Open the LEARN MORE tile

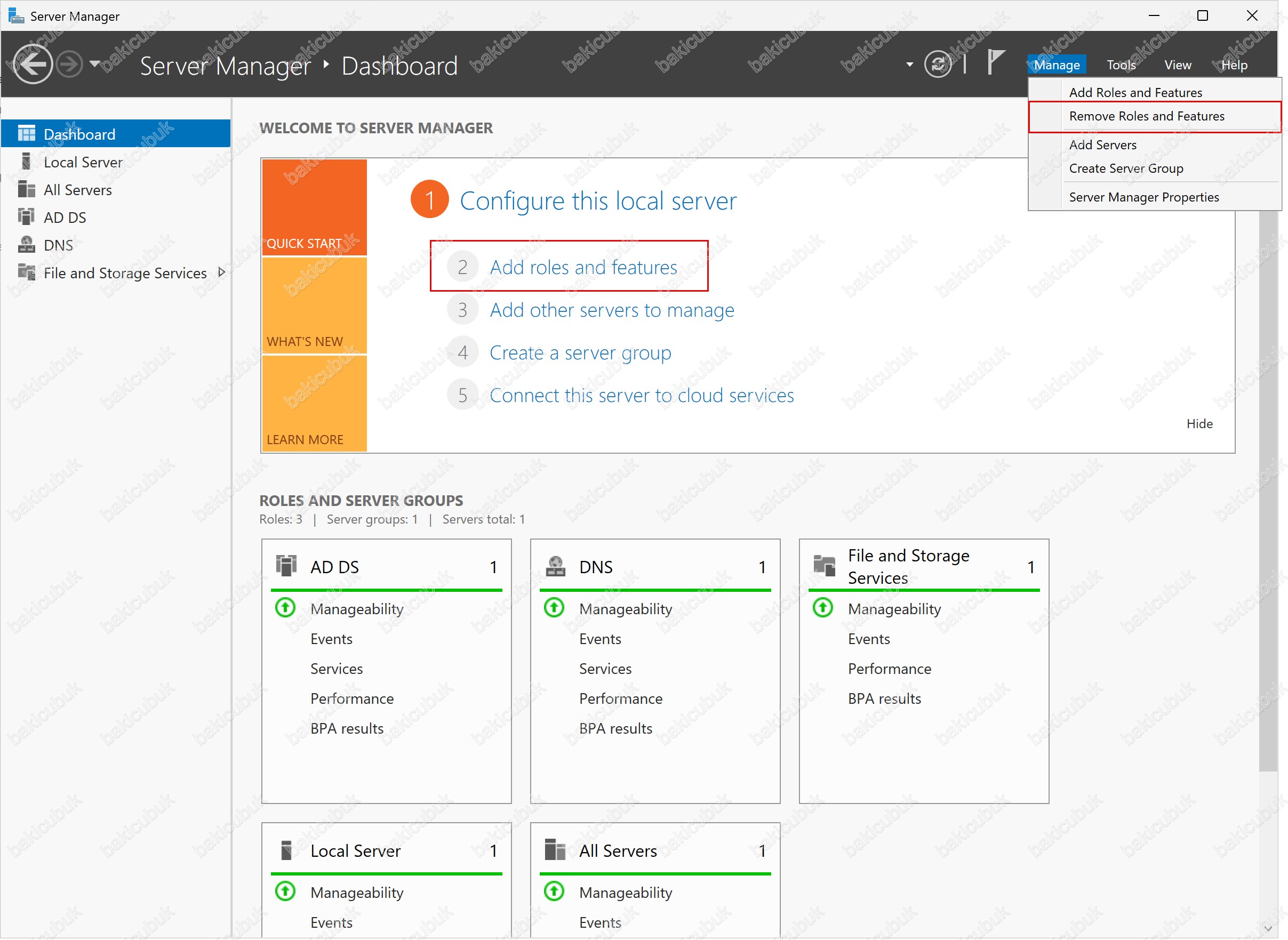point(314,404)
